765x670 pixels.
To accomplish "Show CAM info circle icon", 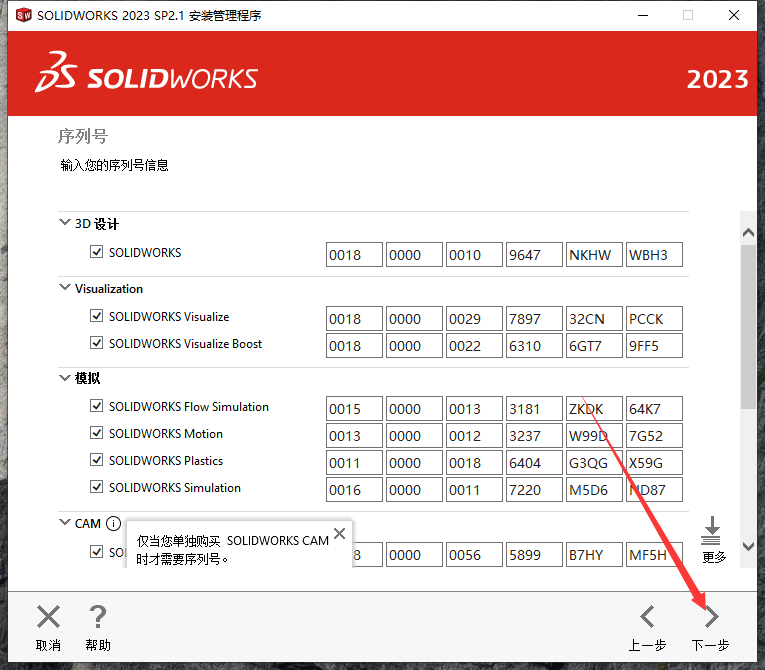I will point(113,524).
